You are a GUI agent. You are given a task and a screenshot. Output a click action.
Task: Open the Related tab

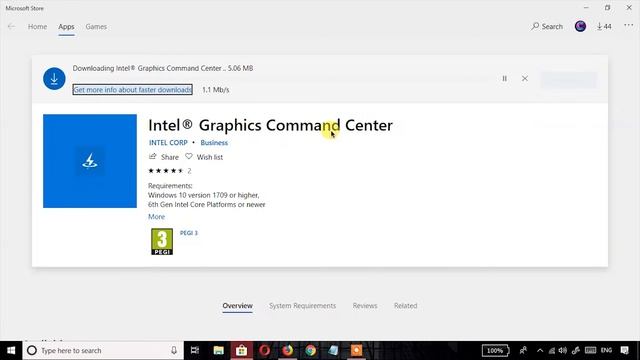405,306
